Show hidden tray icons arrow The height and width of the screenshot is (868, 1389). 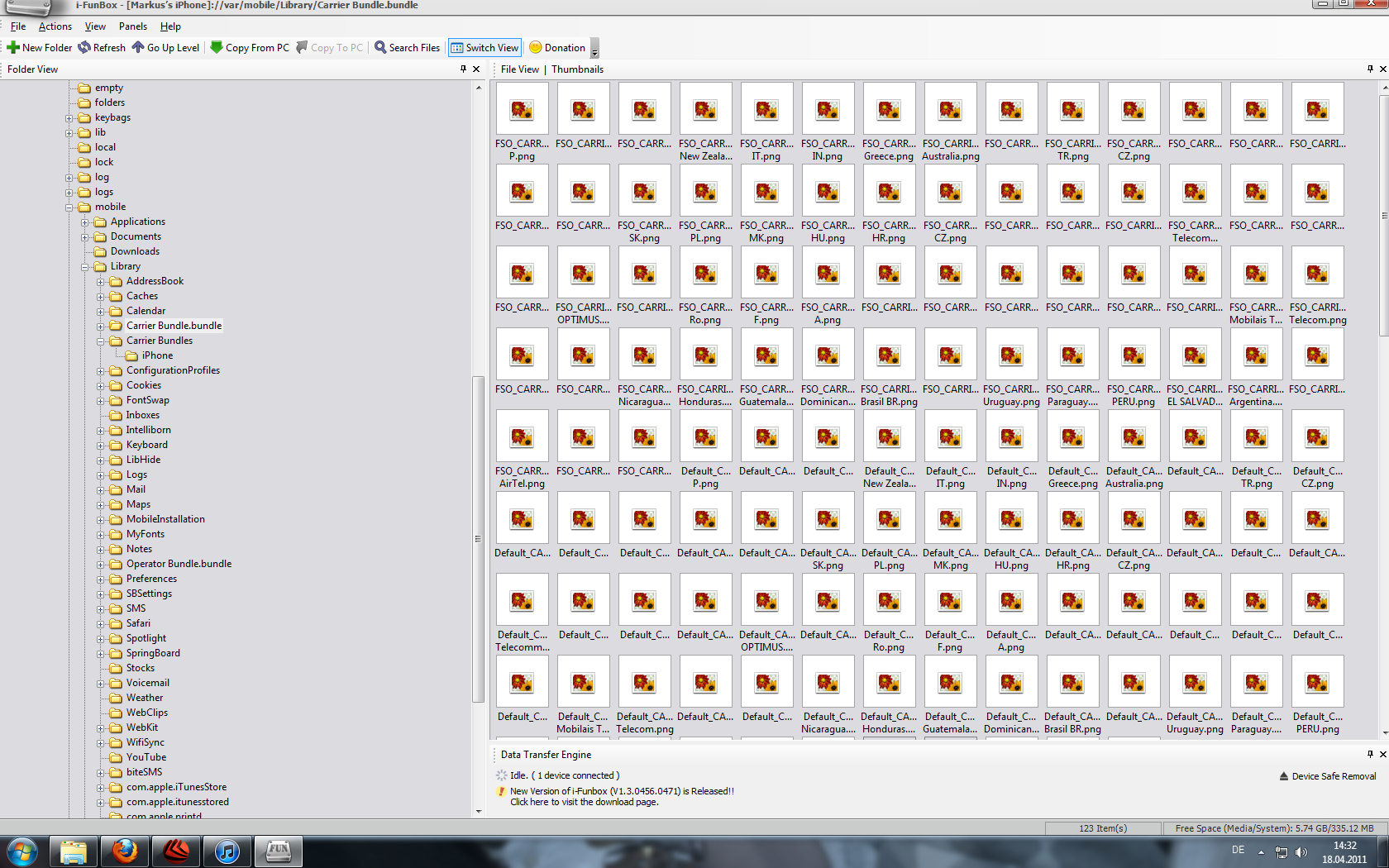[x=1261, y=851]
